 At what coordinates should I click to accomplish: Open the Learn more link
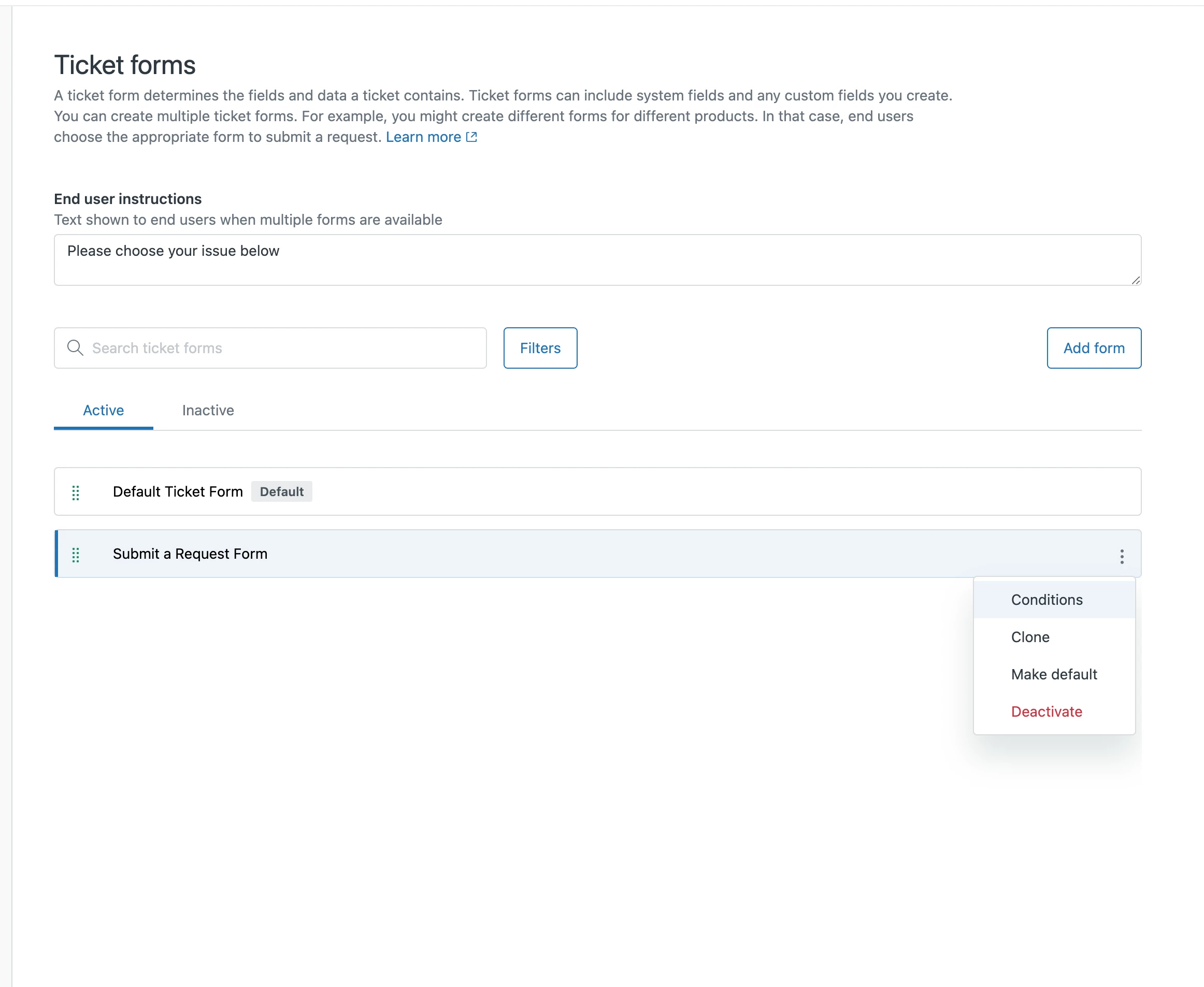tap(423, 137)
